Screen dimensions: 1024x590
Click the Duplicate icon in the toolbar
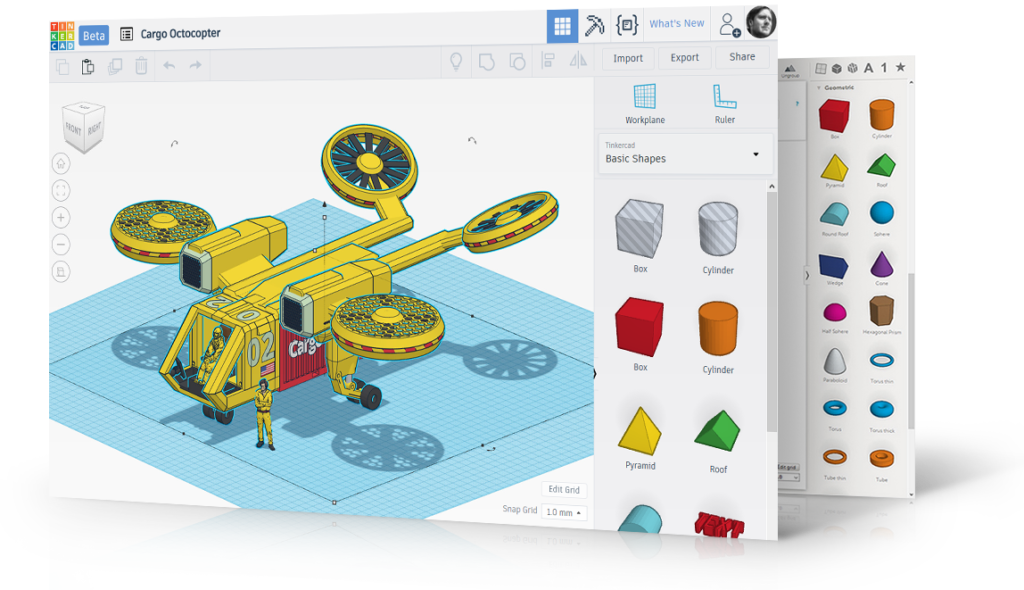click(115, 66)
